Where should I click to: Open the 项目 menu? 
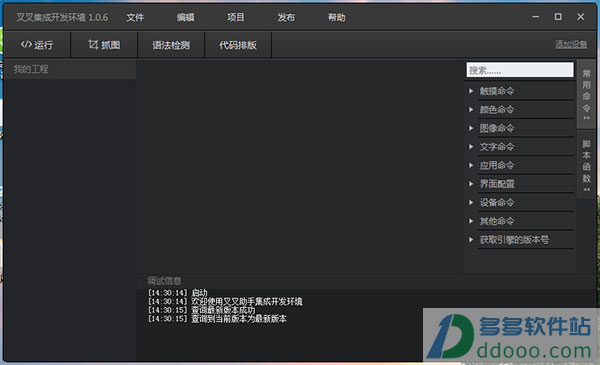(236, 18)
